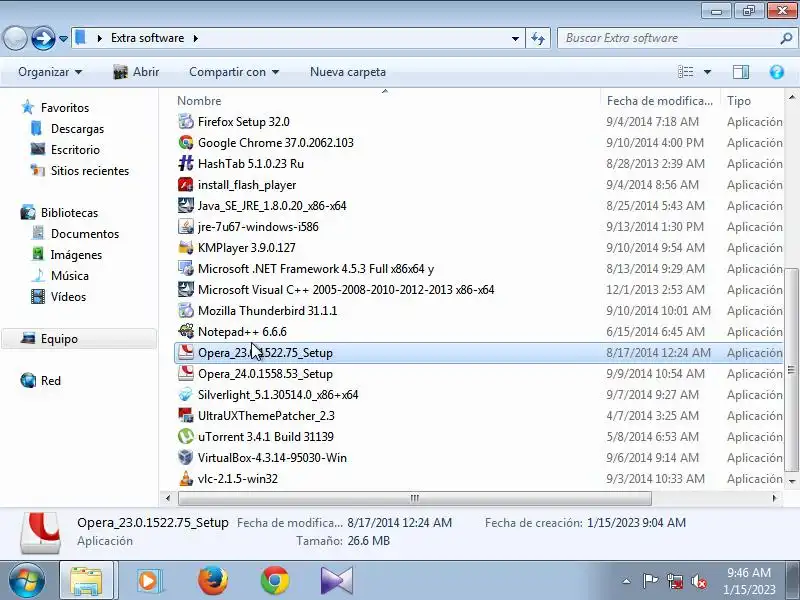Click the Java_SE_JRE_1.8.0.20_x86-x64 icon
This screenshot has height=600, width=800.
pyautogui.click(x=186, y=206)
